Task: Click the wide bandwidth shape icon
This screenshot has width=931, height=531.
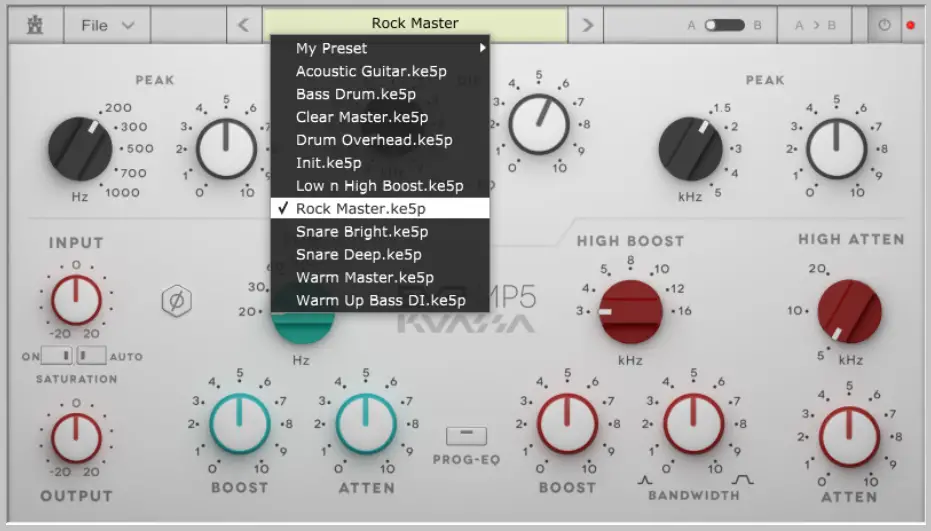Action: pyautogui.click(x=743, y=479)
